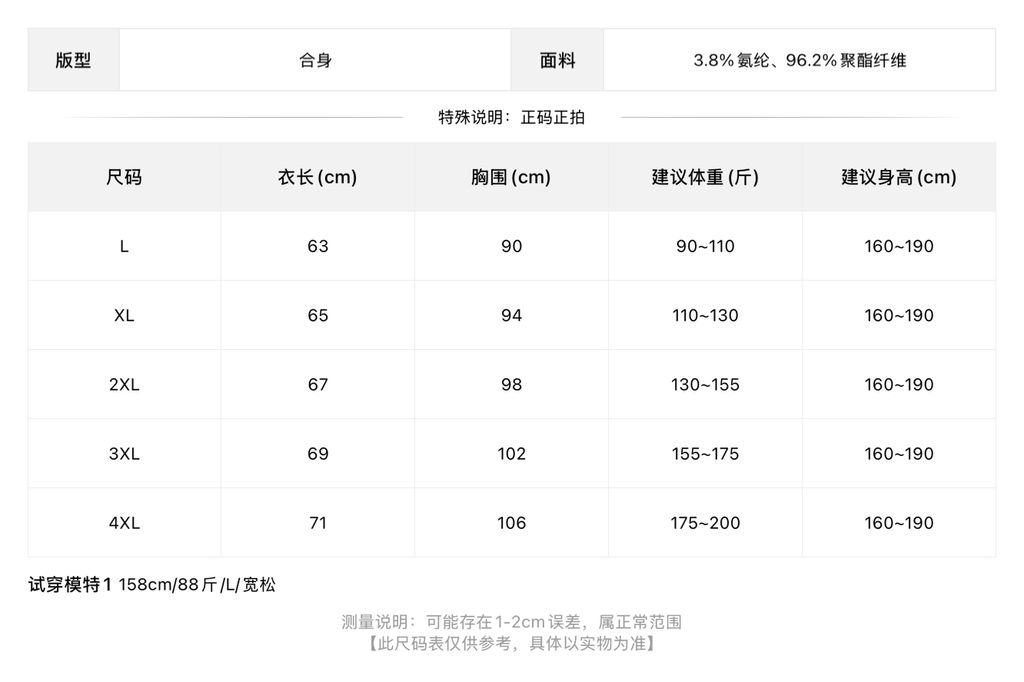The image size is (1024, 682).
Task: Click the 衣长(cm) column header
Action: pos(317,177)
